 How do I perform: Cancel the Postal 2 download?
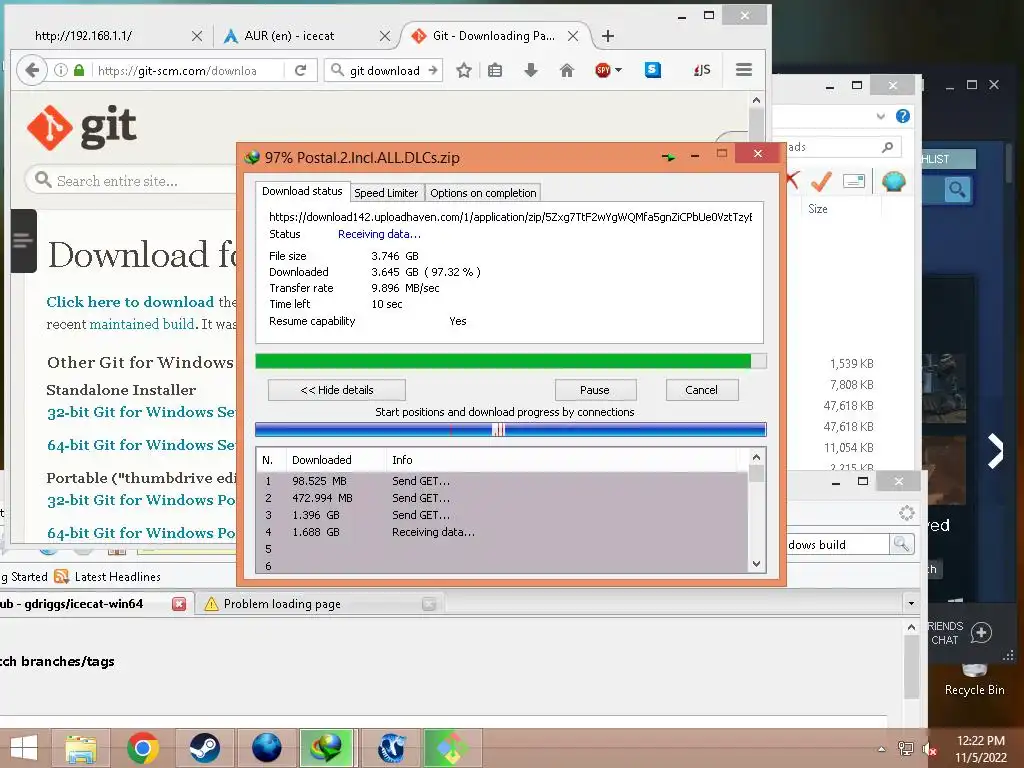click(701, 390)
